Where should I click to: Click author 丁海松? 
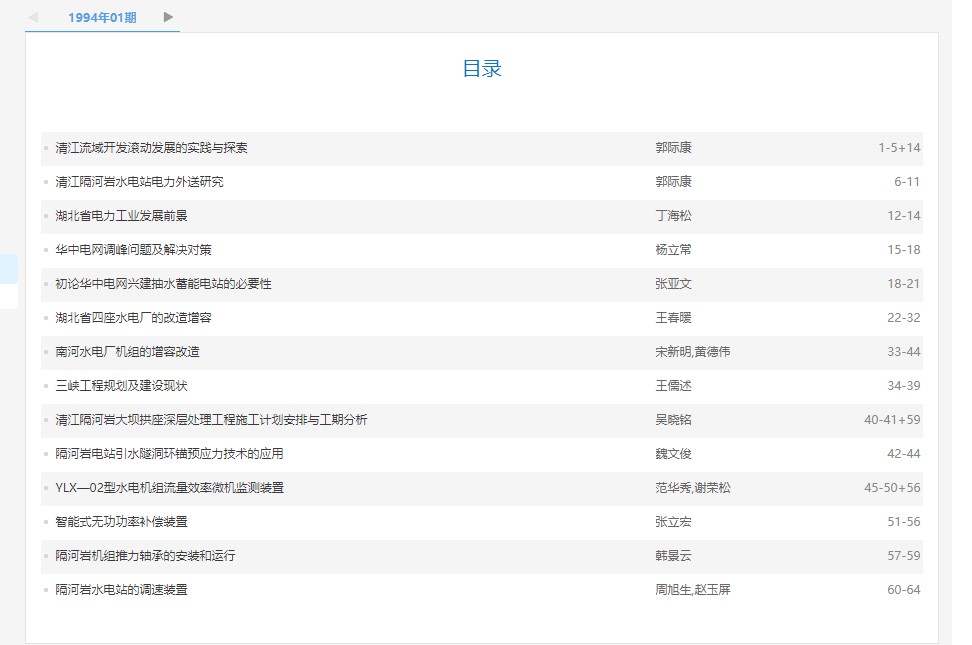(x=673, y=216)
